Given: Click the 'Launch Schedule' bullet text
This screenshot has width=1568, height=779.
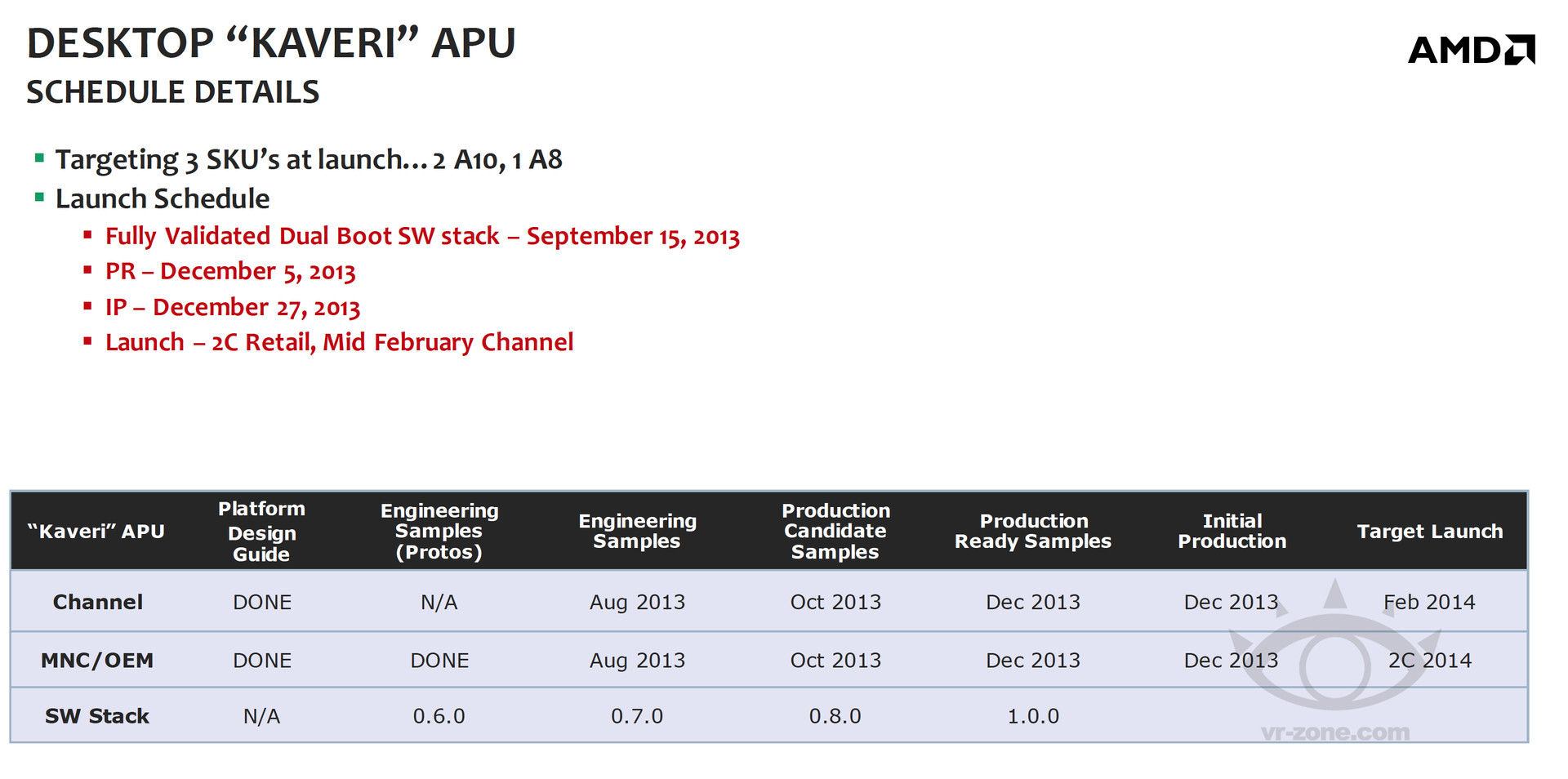Looking at the screenshot, I should 163,198.
